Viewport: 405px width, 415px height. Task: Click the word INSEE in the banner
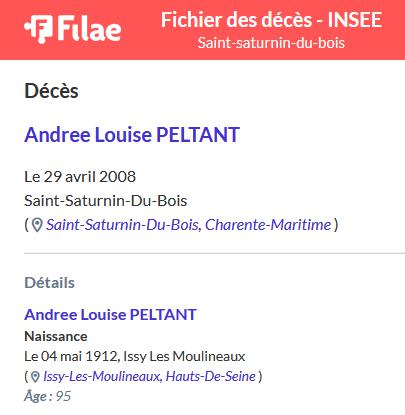355,20
